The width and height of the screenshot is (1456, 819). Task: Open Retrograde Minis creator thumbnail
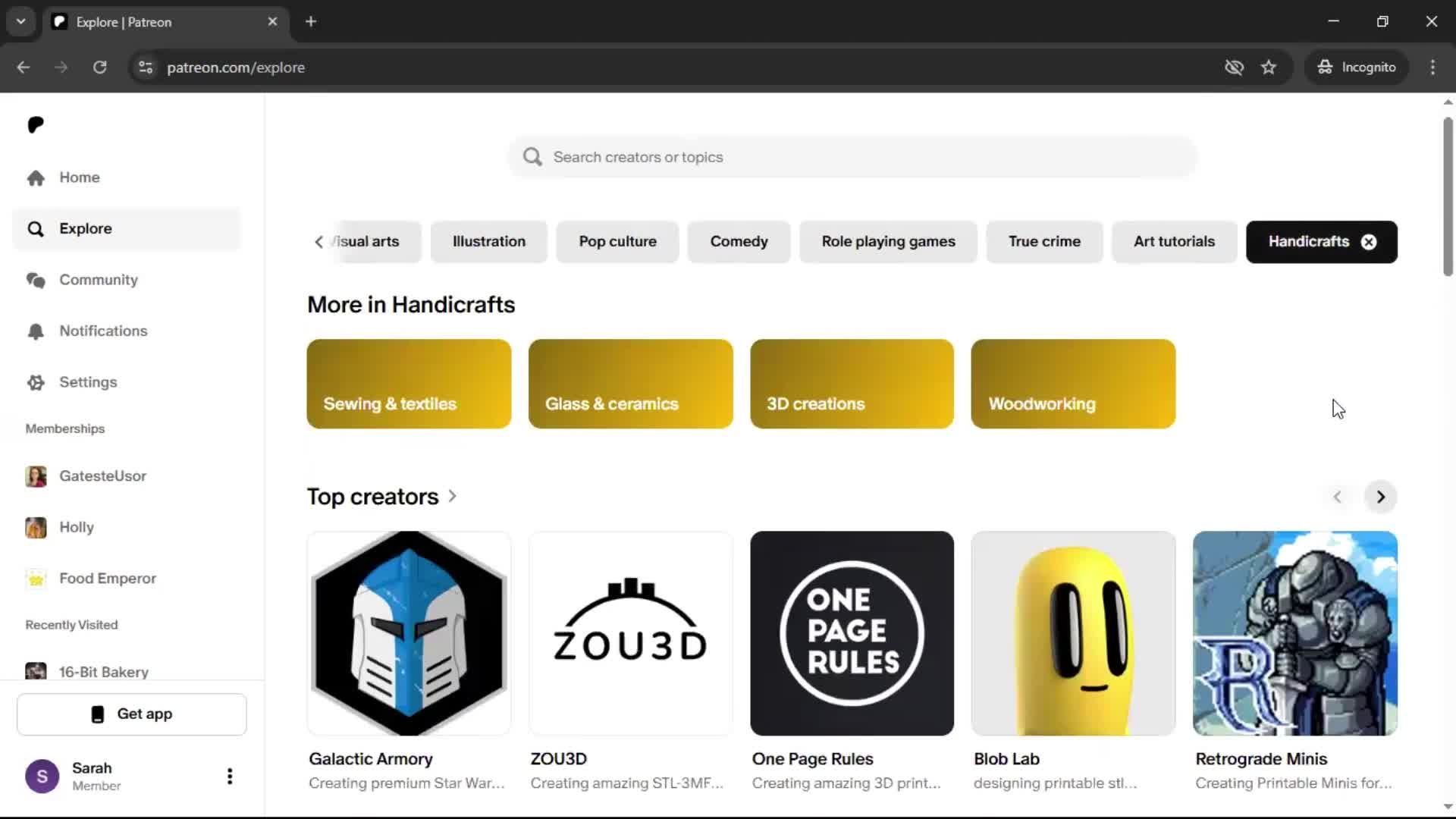[1294, 633]
